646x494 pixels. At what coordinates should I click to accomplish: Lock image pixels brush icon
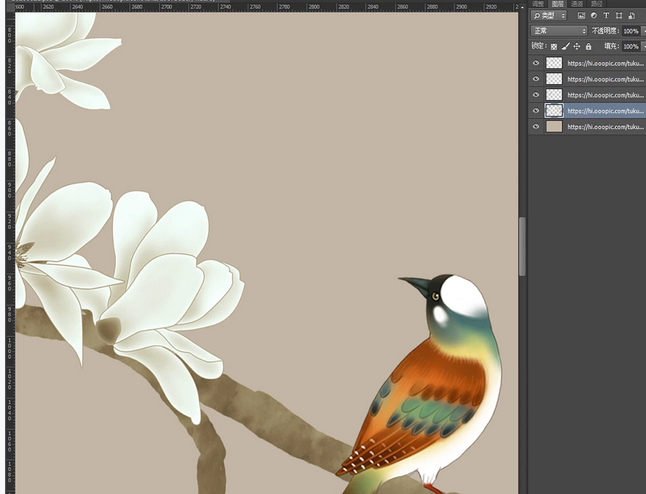(565, 46)
